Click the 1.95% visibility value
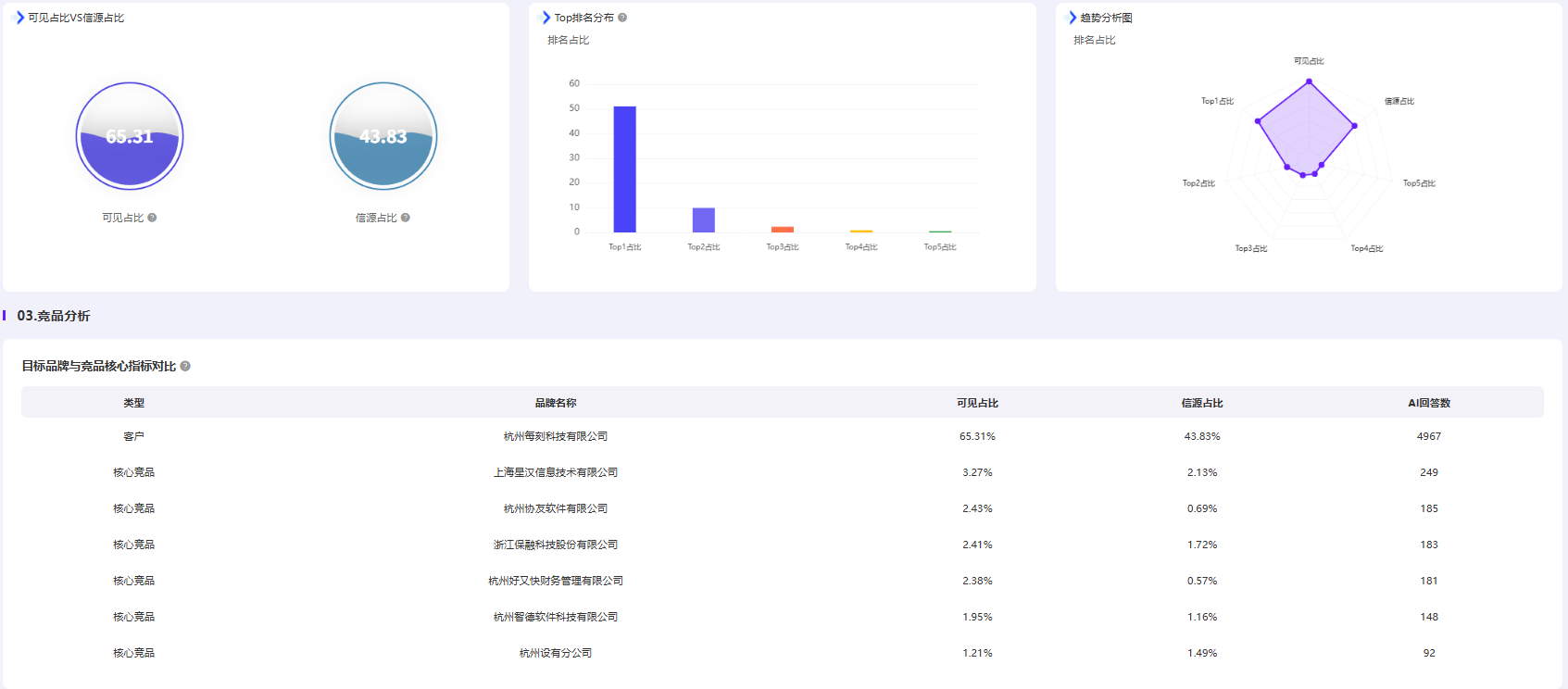The image size is (1568, 689). click(x=977, y=617)
